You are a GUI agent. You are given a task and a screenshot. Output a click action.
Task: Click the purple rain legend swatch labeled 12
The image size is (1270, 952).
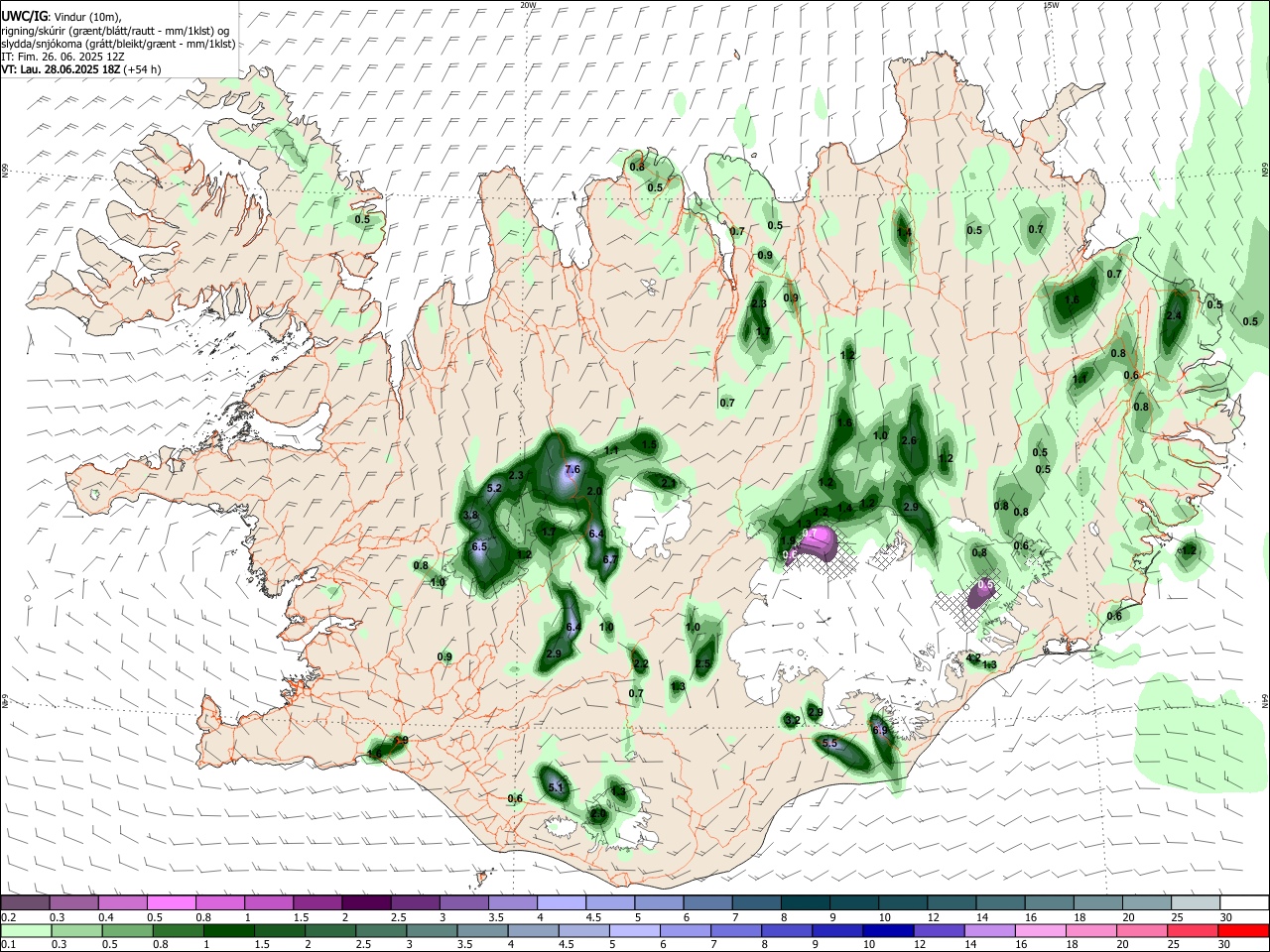[939, 930]
